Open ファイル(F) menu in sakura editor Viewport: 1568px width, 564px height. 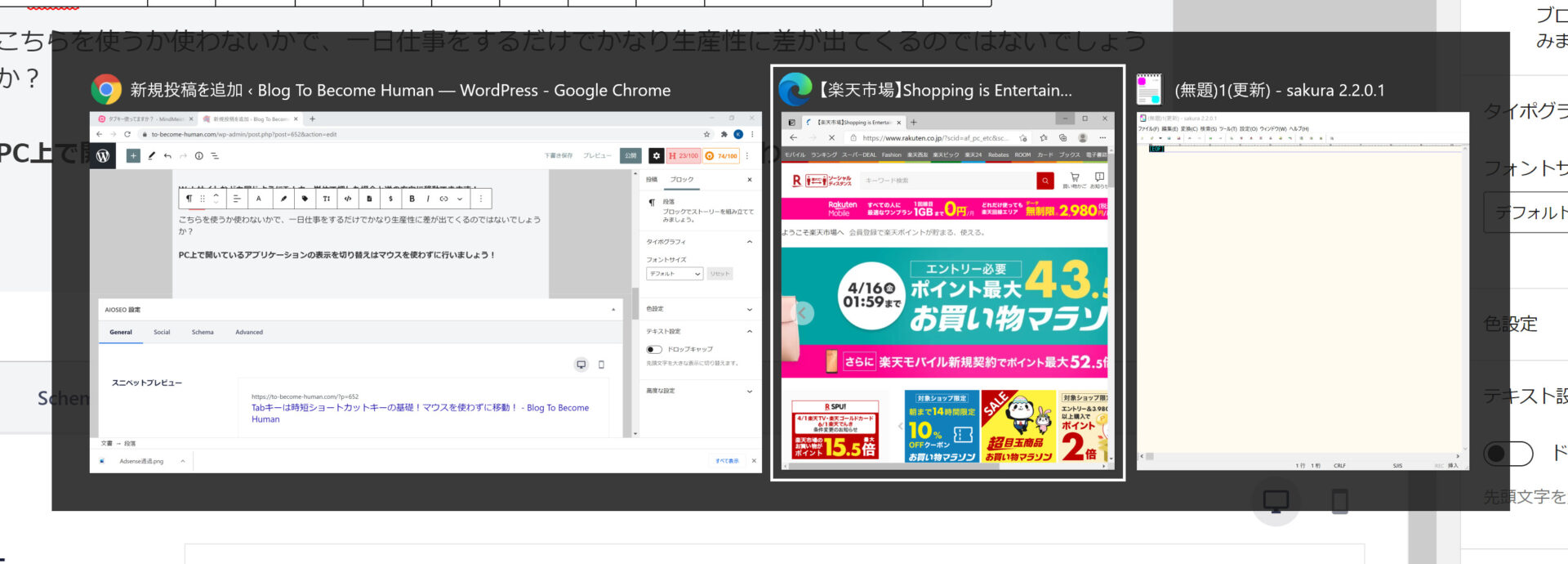point(1148,128)
